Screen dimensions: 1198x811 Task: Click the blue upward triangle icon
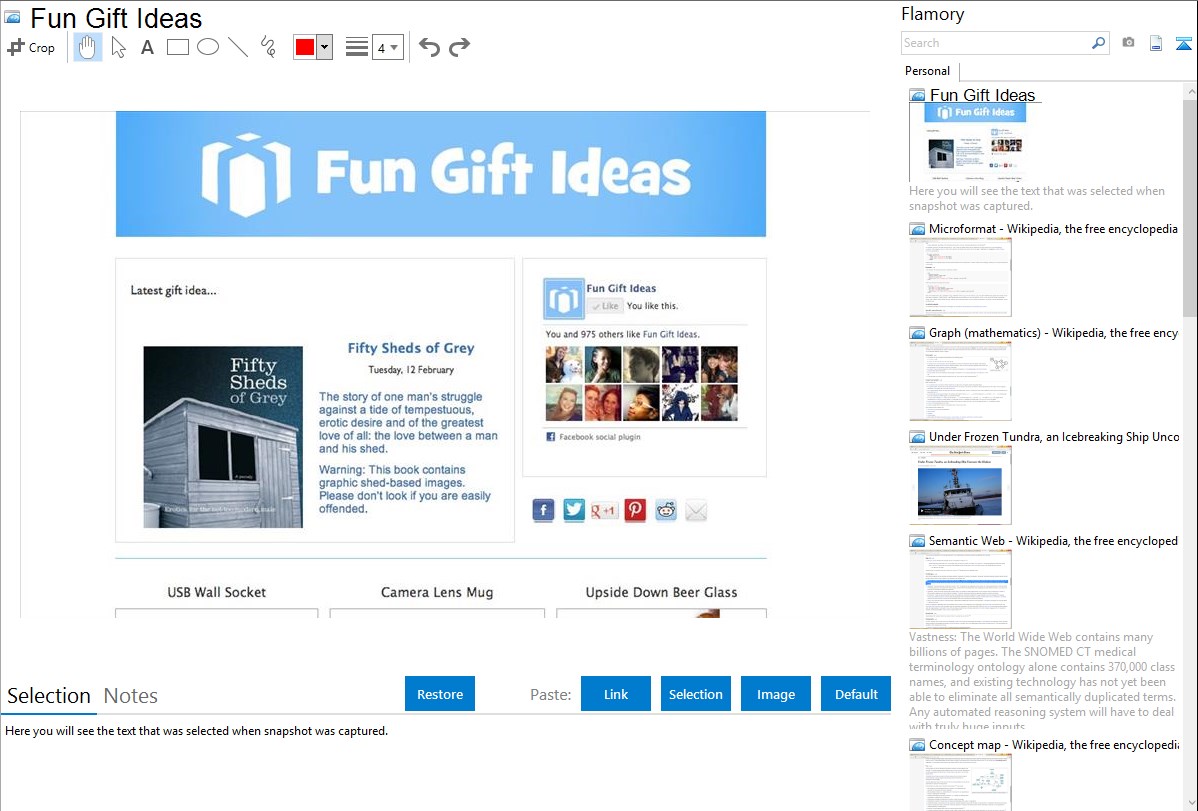click(1183, 43)
